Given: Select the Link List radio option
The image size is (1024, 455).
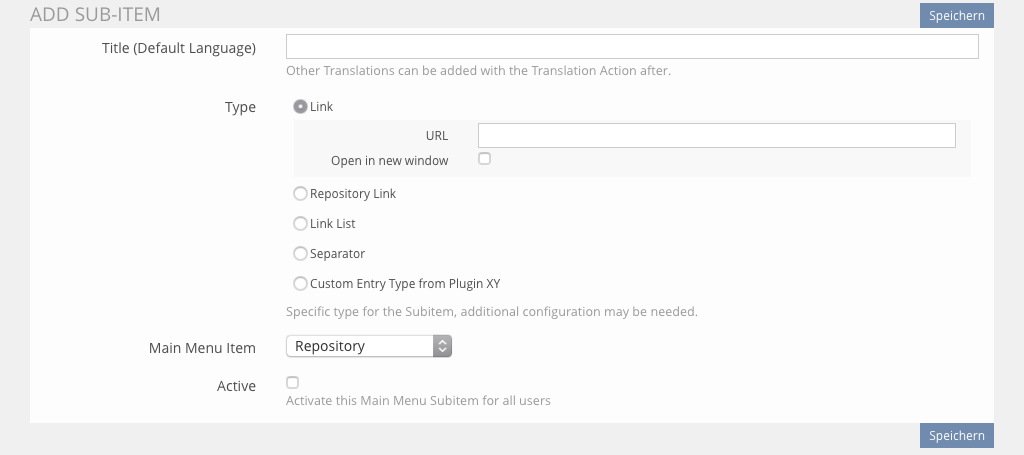Looking at the screenshot, I should tap(300, 224).
